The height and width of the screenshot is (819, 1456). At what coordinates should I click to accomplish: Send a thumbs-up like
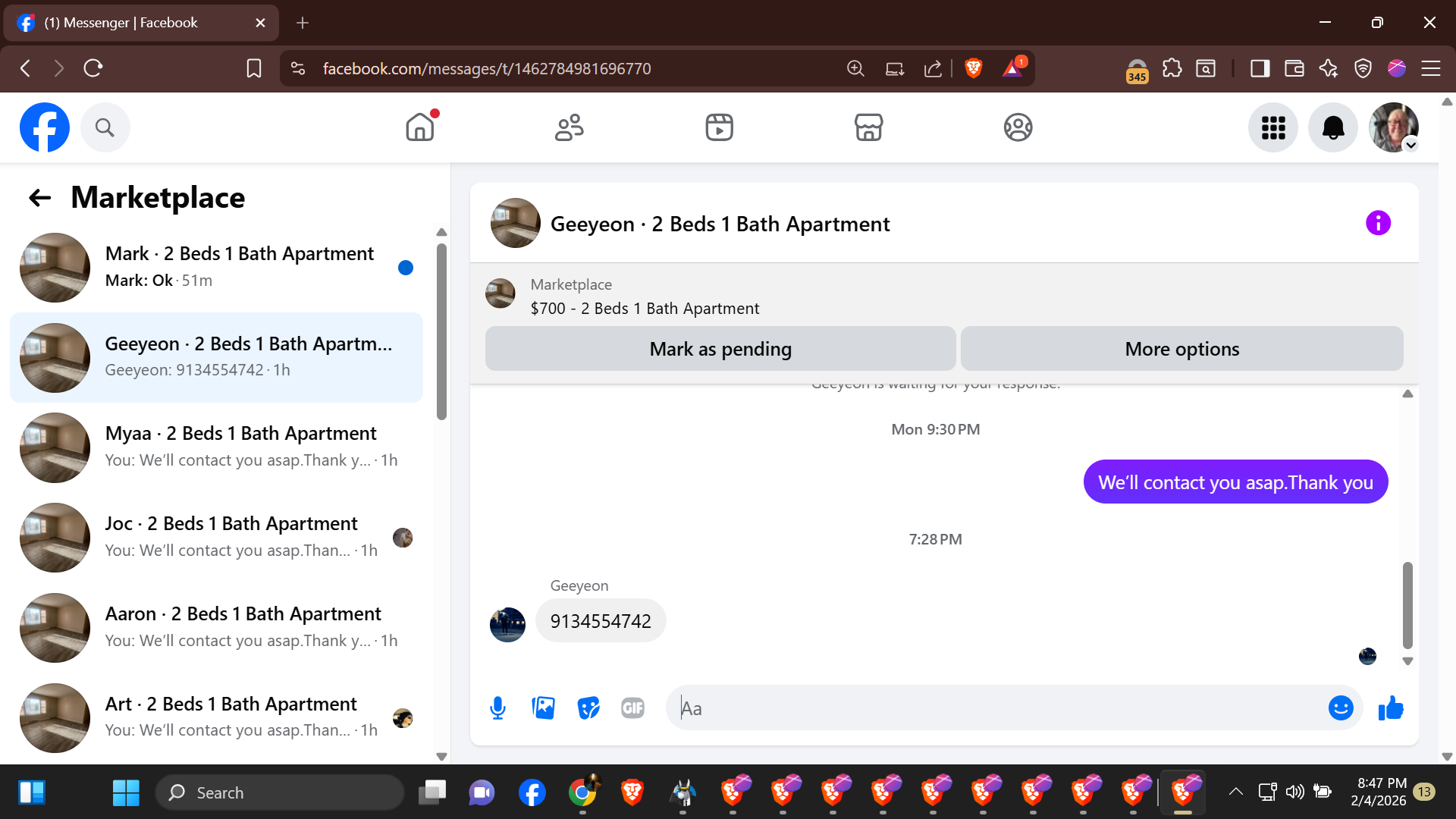(x=1391, y=708)
